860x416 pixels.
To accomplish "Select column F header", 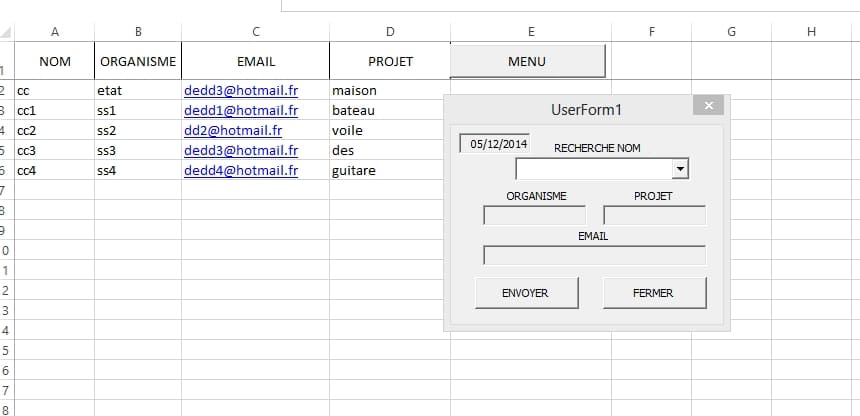I will pyautogui.click(x=651, y=32).
